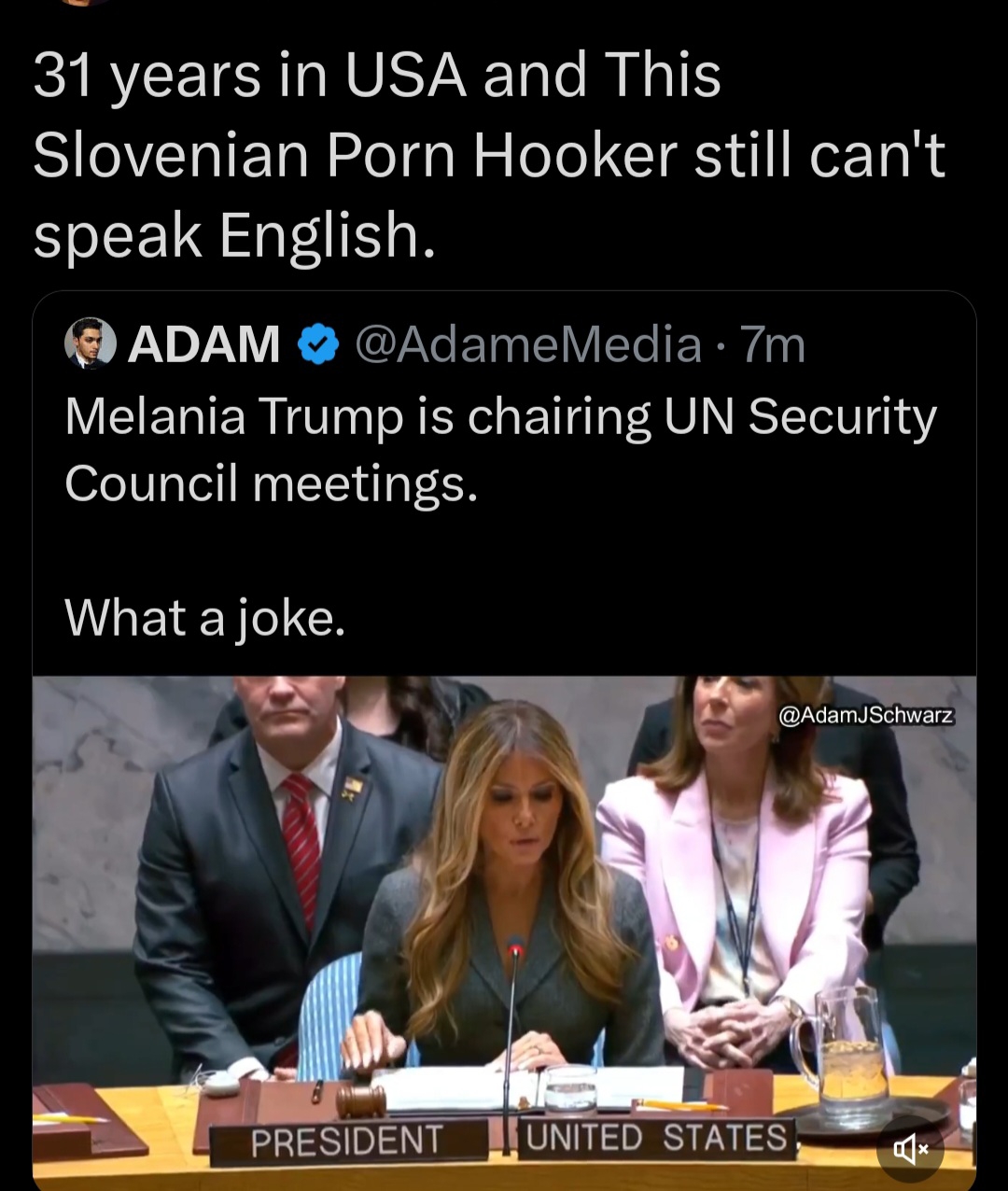Click the red-tipped microphone in the video
Viewport: 1008px width, 1191px height.
[x=515, y=947]
